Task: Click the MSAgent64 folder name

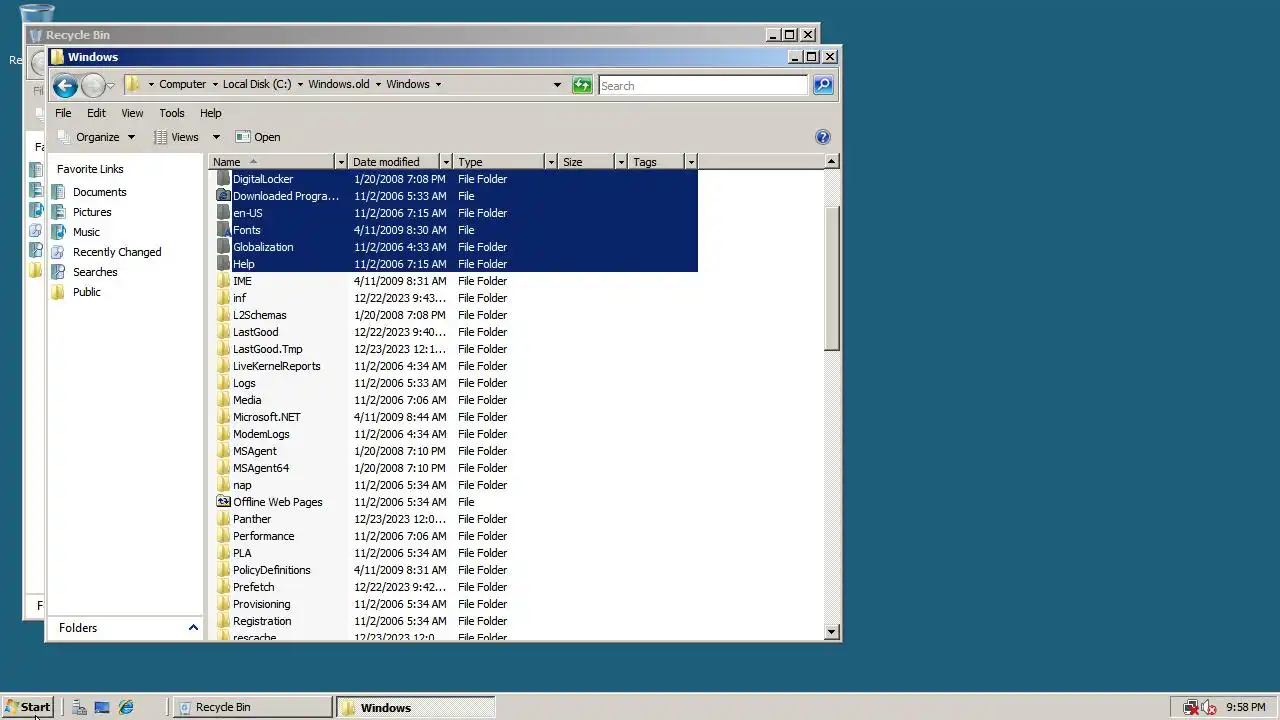Action: tap(261, 468)
